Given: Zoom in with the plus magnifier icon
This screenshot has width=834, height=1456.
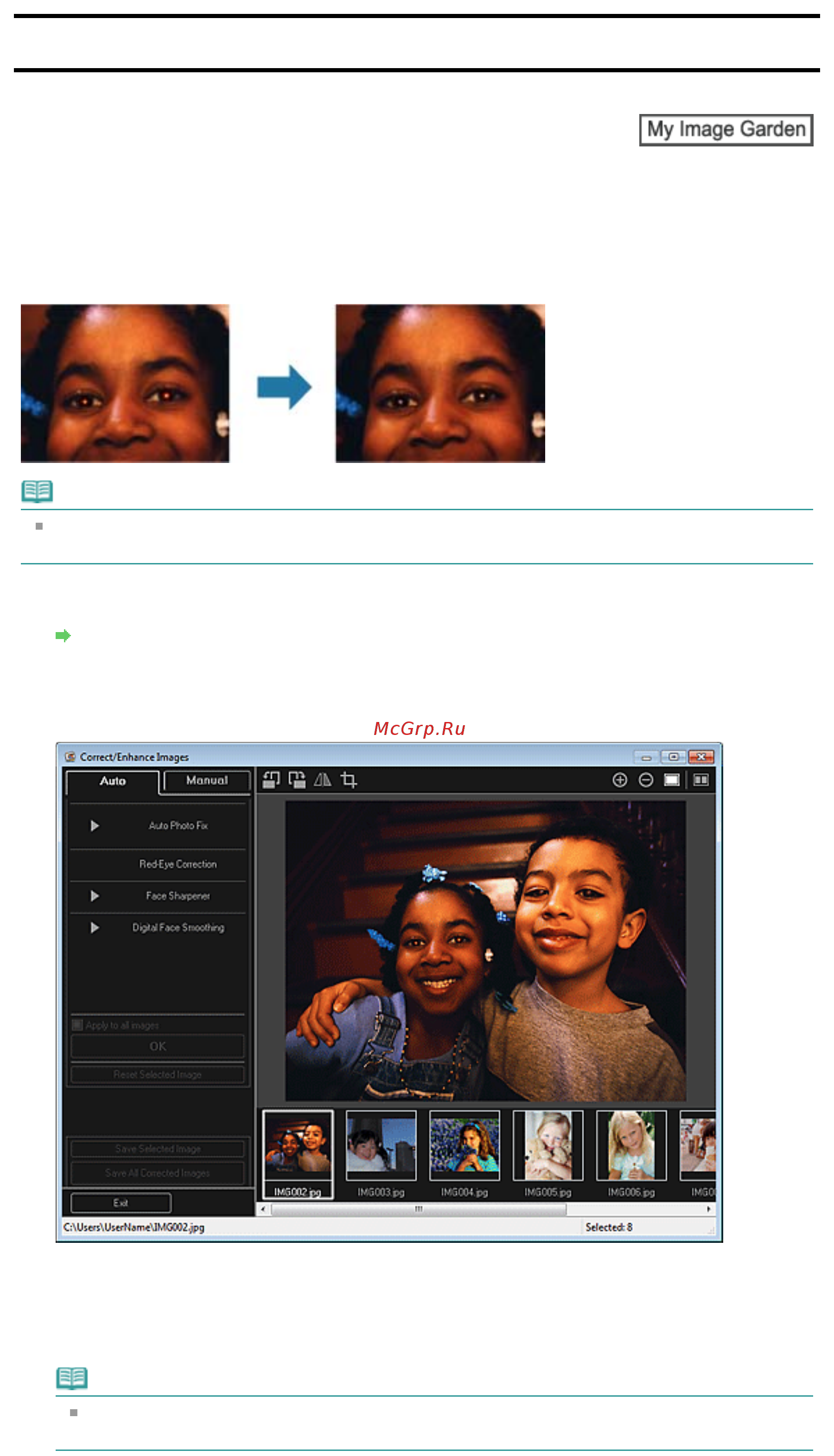Looking at the screenshot, I should coord(620,780).
